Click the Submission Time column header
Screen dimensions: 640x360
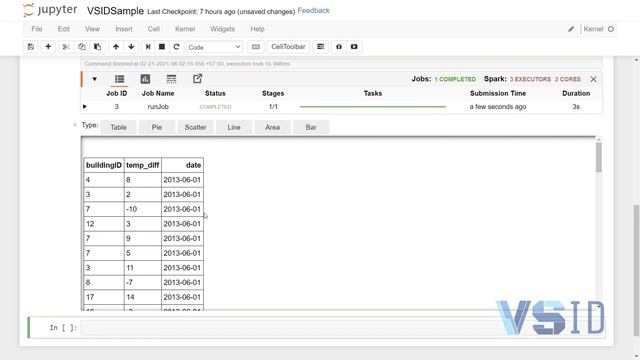[x=498, y=93]
